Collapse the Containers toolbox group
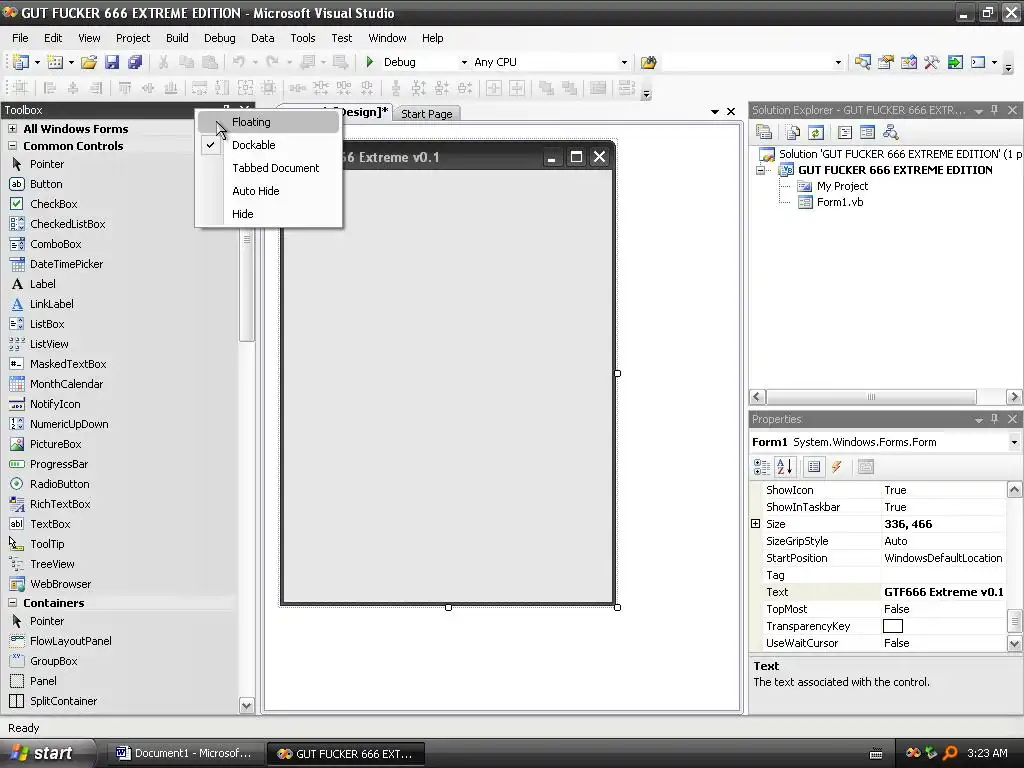 coord(12,603)
